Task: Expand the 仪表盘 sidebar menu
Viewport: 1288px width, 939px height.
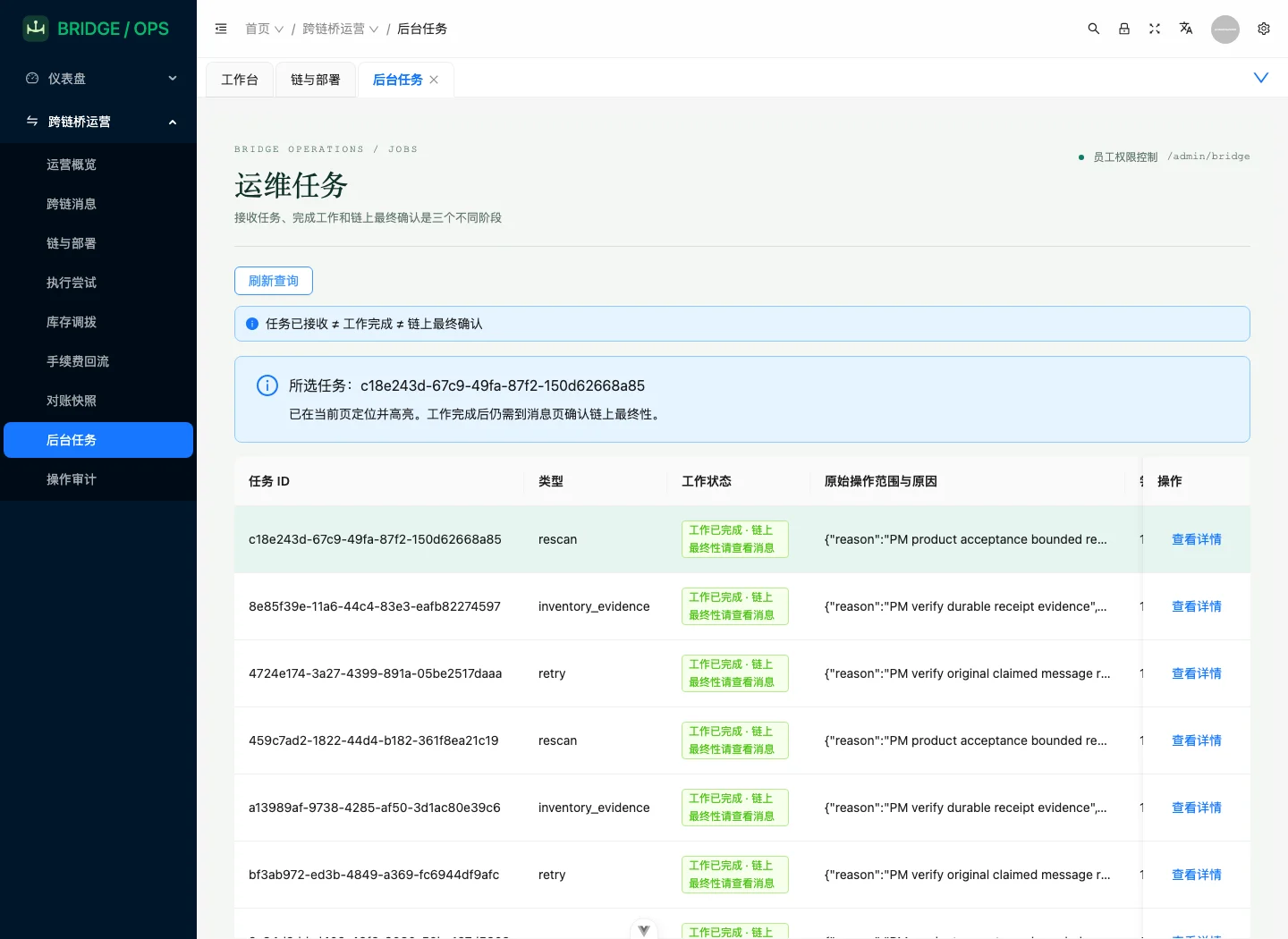Action: tap(98, 79)
